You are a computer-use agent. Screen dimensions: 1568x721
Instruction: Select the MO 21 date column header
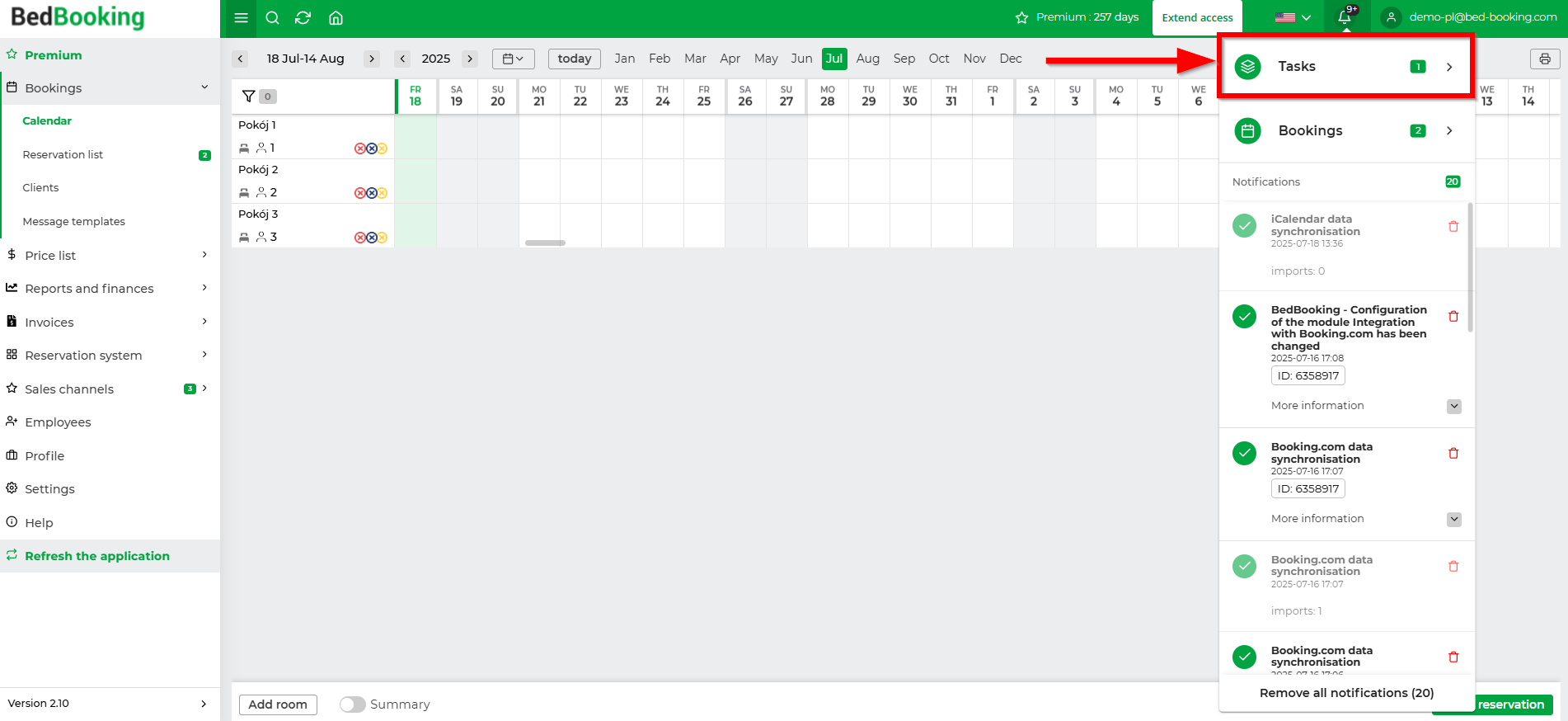pos(539,96)
